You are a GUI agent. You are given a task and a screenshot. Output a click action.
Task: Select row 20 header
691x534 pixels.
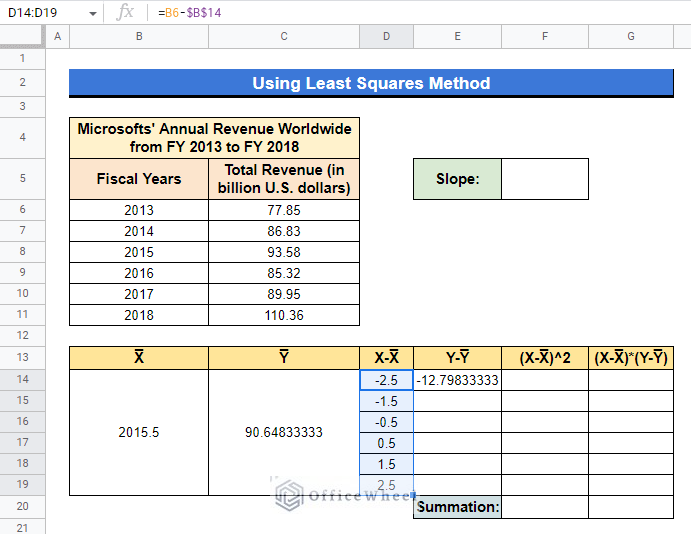click(x=22, y=506)
